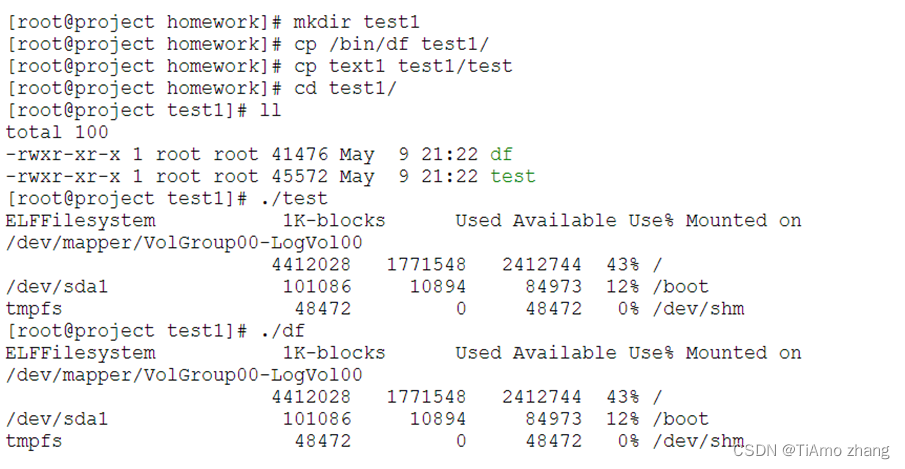905x469 pixels.
Task: Select the 'cp /bin/df test1/' command
Action: pos(391,44)
